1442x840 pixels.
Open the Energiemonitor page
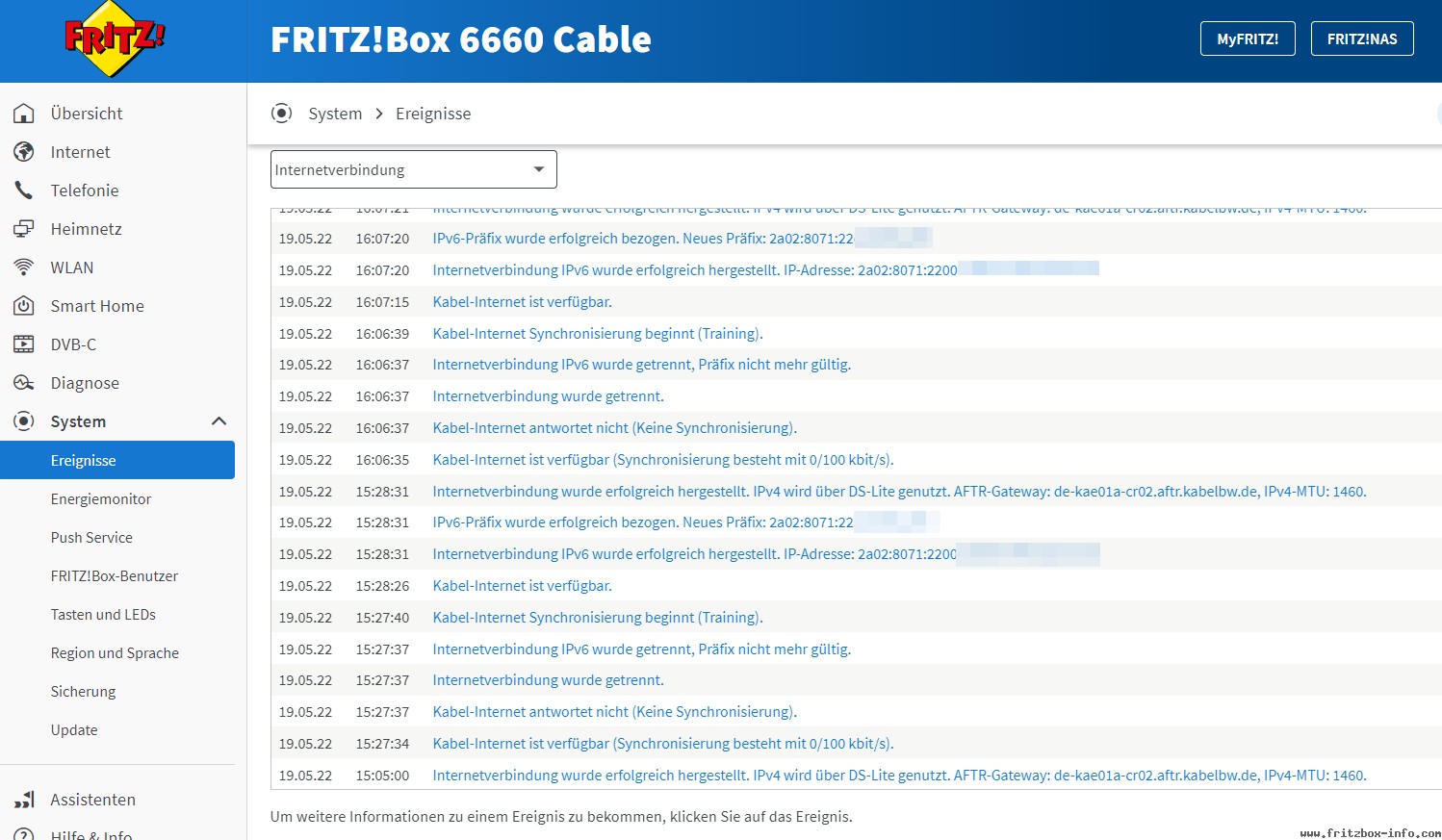pyautogui.click(x=101, y=498)
